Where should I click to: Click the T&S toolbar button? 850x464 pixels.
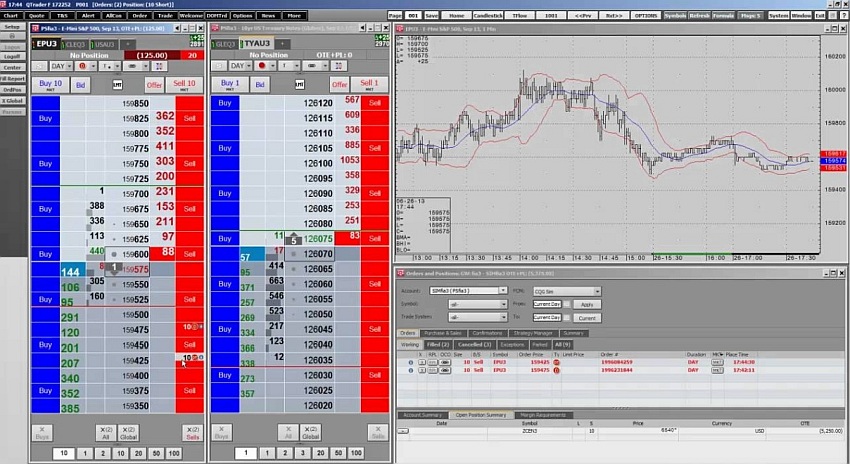[62, 16]
